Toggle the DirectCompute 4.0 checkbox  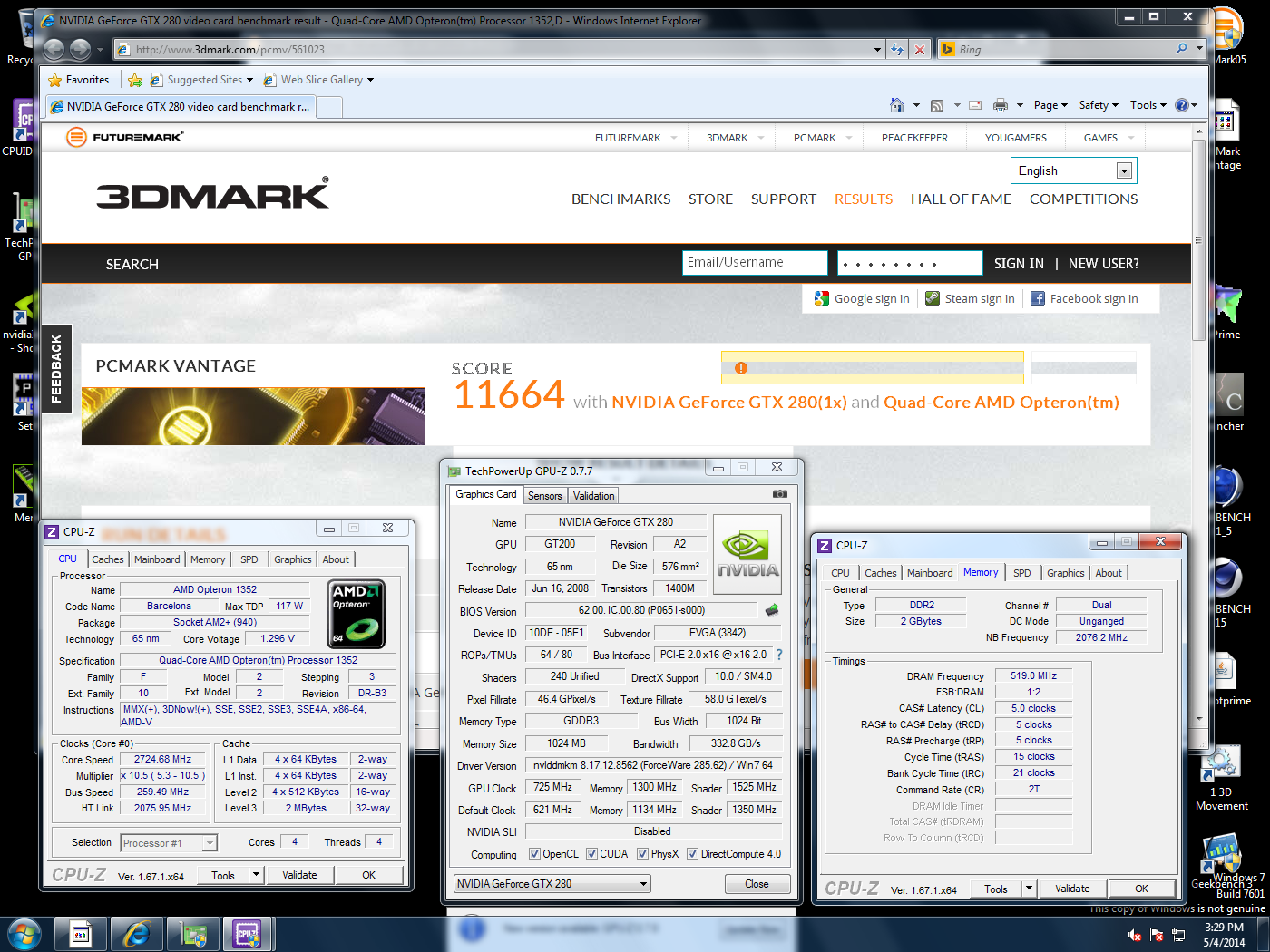pos(693,854)
